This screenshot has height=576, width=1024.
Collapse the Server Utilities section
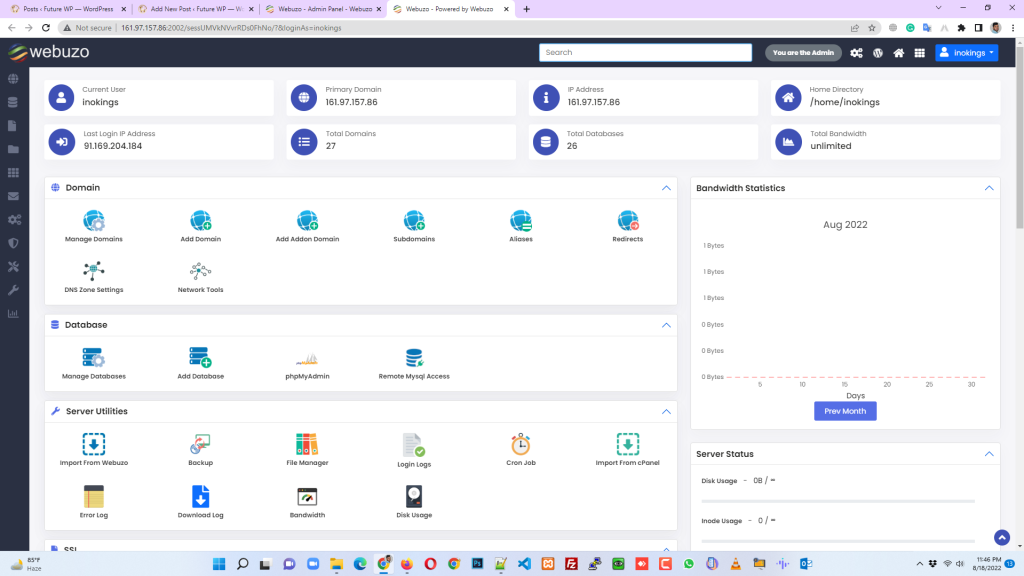[666, 411]
